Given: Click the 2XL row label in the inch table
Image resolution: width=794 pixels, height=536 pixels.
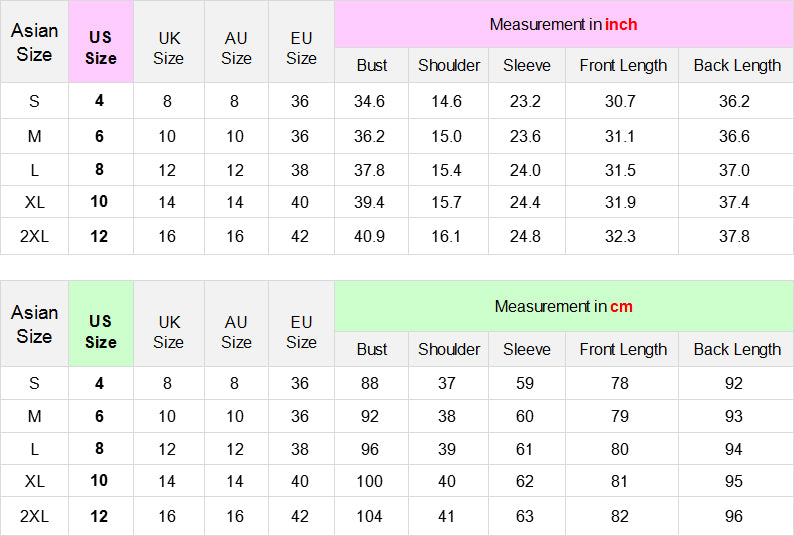Looking at the screenshot, I should pyautogui.click(x=34, y=236).
